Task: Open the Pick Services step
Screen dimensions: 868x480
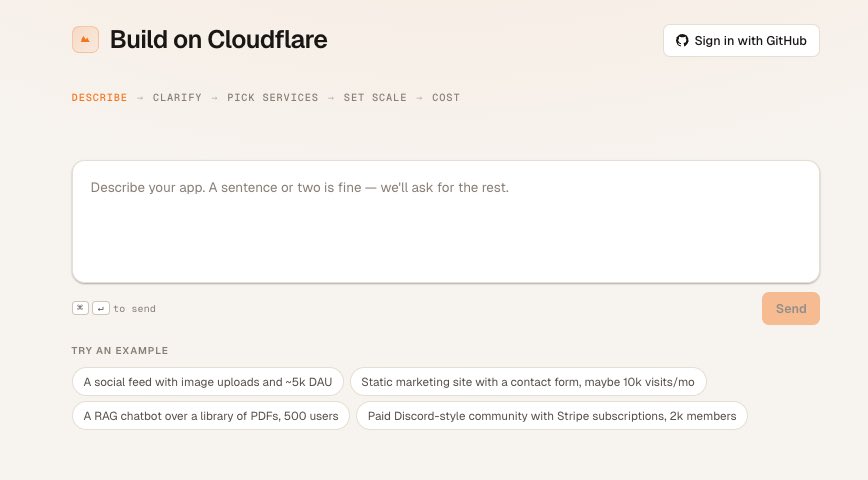Action: (x=272, y=97)
